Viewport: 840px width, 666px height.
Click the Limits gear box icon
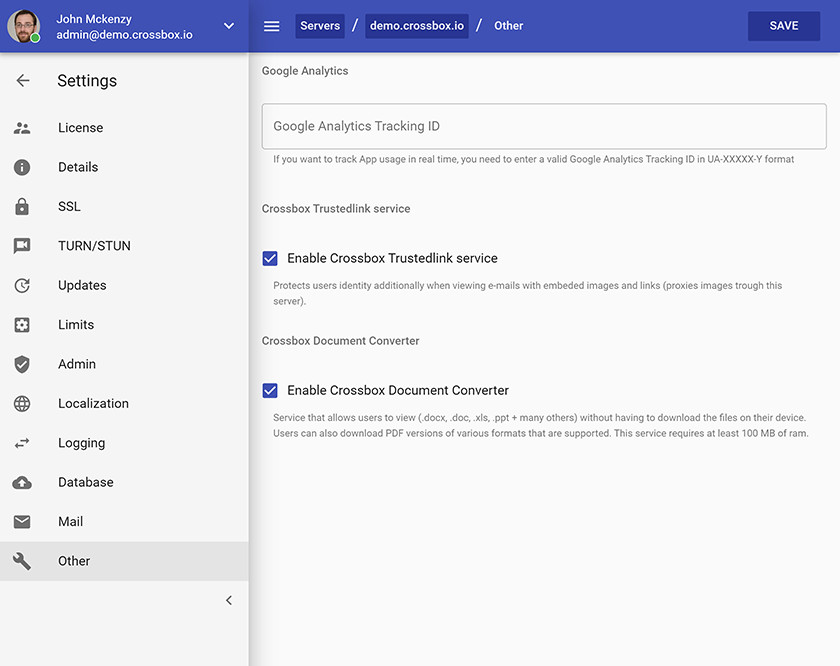point(22,325)
